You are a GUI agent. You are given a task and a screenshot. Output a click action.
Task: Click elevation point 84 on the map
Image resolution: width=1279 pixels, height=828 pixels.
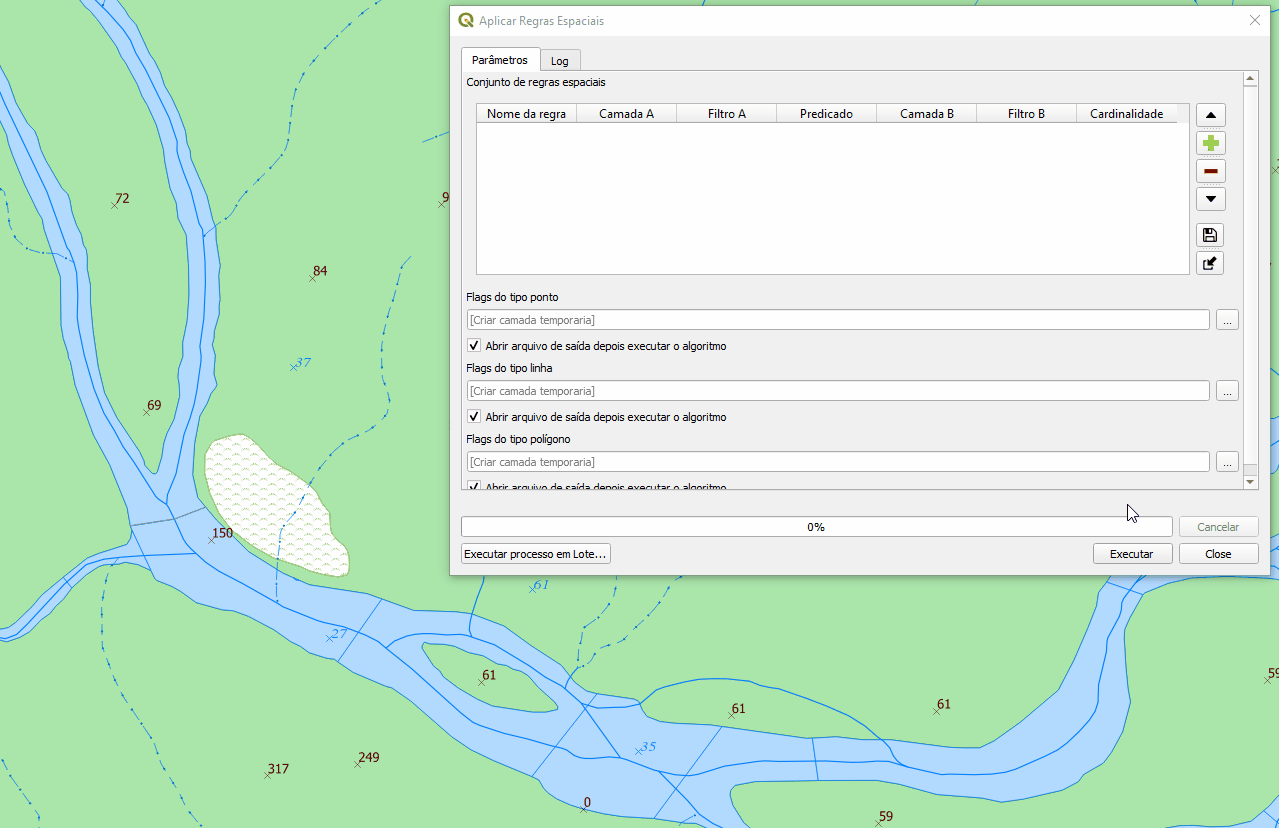click(318, 272)
